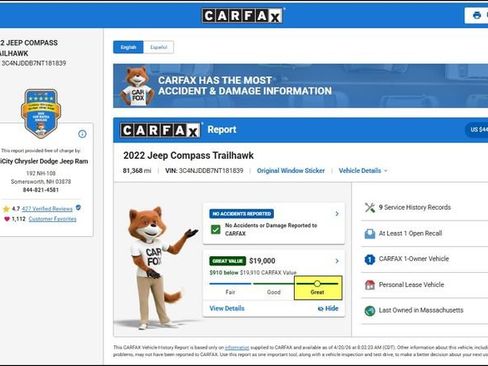
Task: Click 9 Service History Records row
Action: [x=425, y=207]
